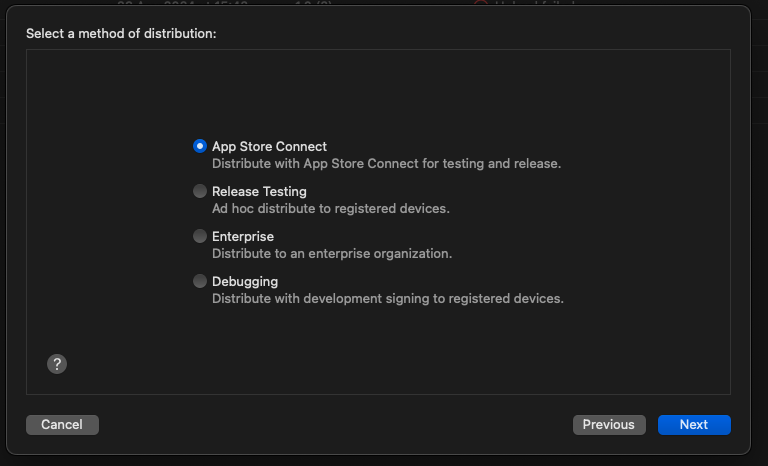
Task: Click the "Debugging" option label
Action: pyautogui.click(x=245, y=281)
